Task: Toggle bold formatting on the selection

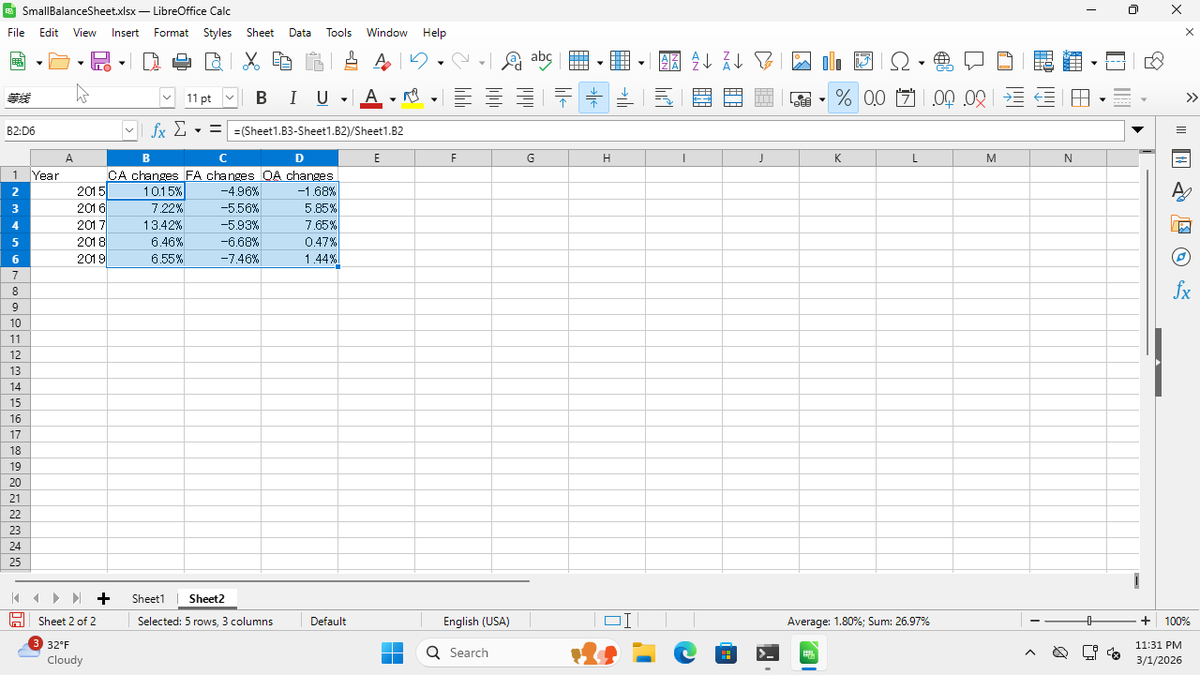Action: [x=261, y=98]
